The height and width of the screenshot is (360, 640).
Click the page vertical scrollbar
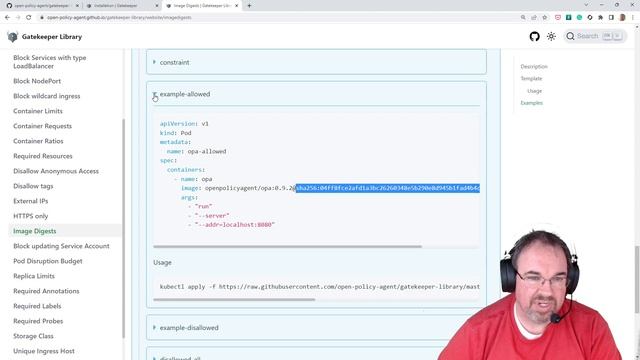click(637, 280)
